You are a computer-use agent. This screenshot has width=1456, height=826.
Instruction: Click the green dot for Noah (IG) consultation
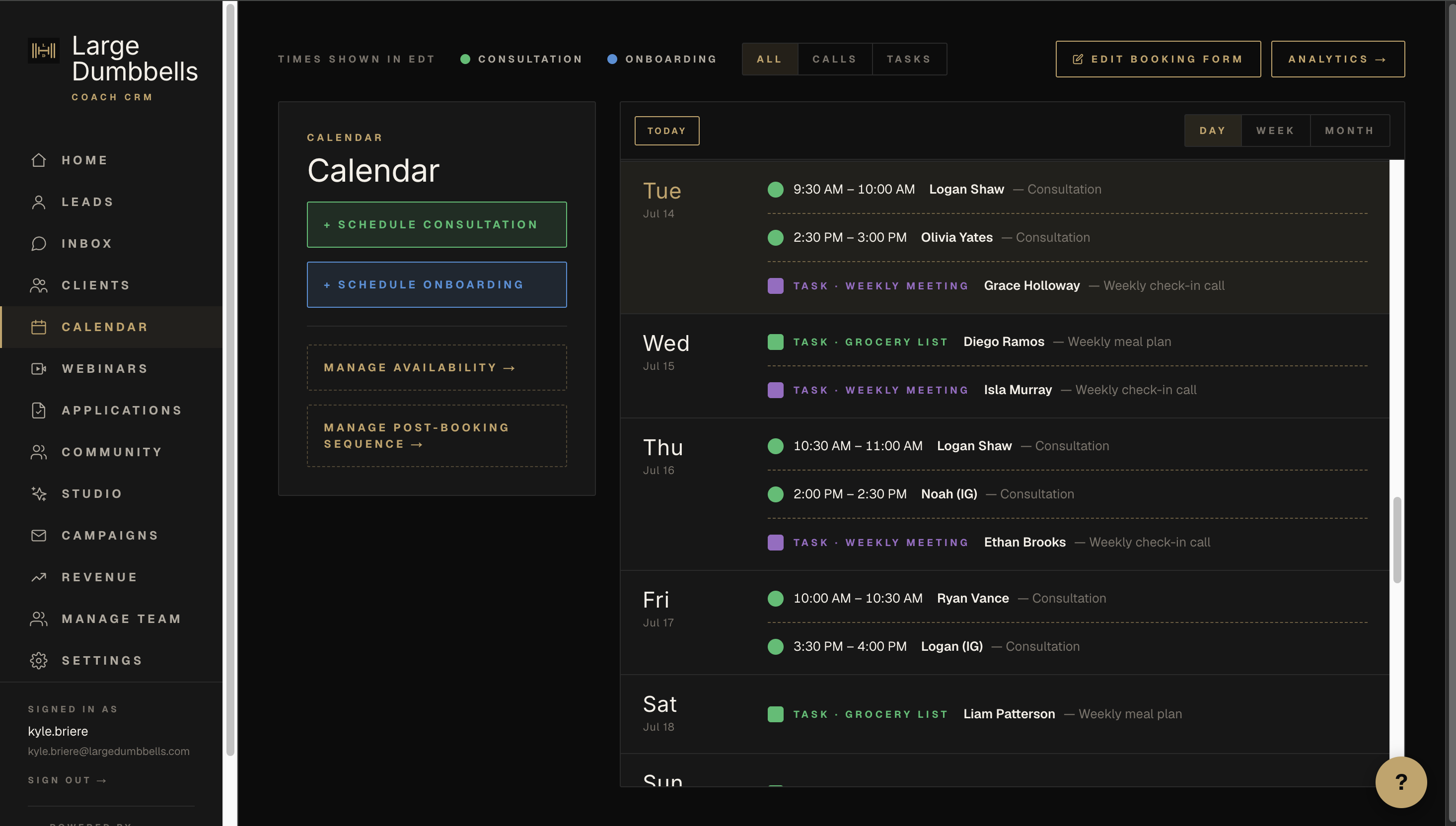[x=775, y=494]
